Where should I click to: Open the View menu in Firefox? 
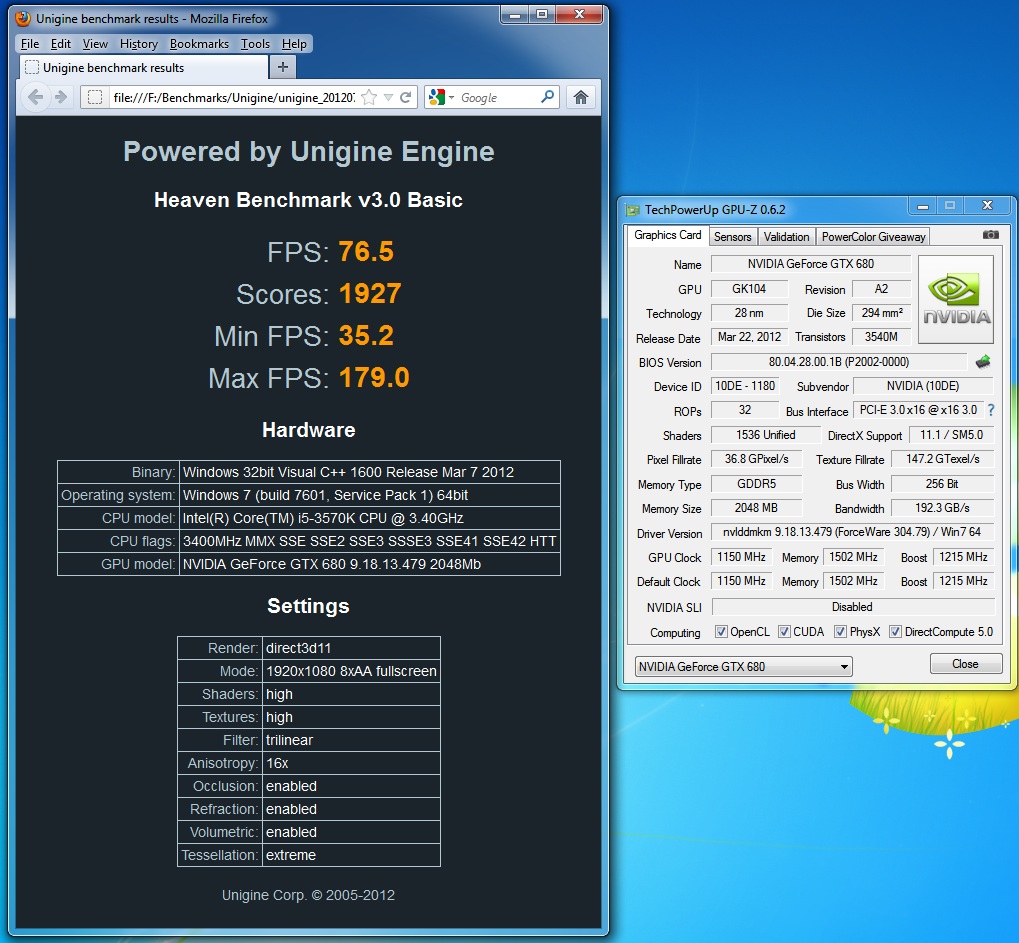click(x=95, y=44)
